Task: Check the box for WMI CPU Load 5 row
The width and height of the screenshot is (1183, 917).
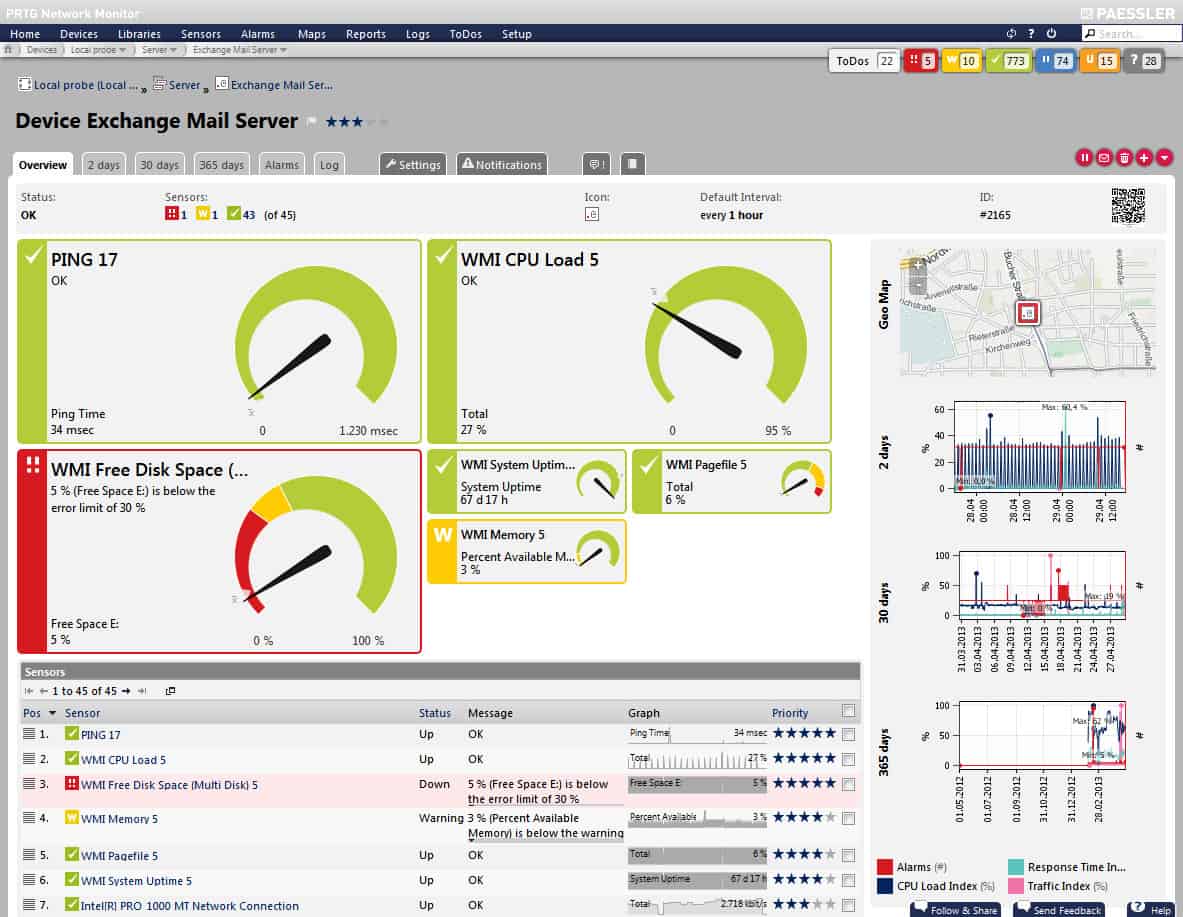Action: coord(848,759)
